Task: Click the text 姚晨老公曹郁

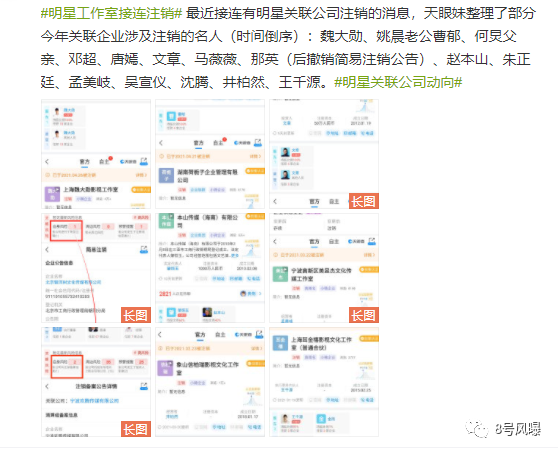Action: click(x=418, y=36)
